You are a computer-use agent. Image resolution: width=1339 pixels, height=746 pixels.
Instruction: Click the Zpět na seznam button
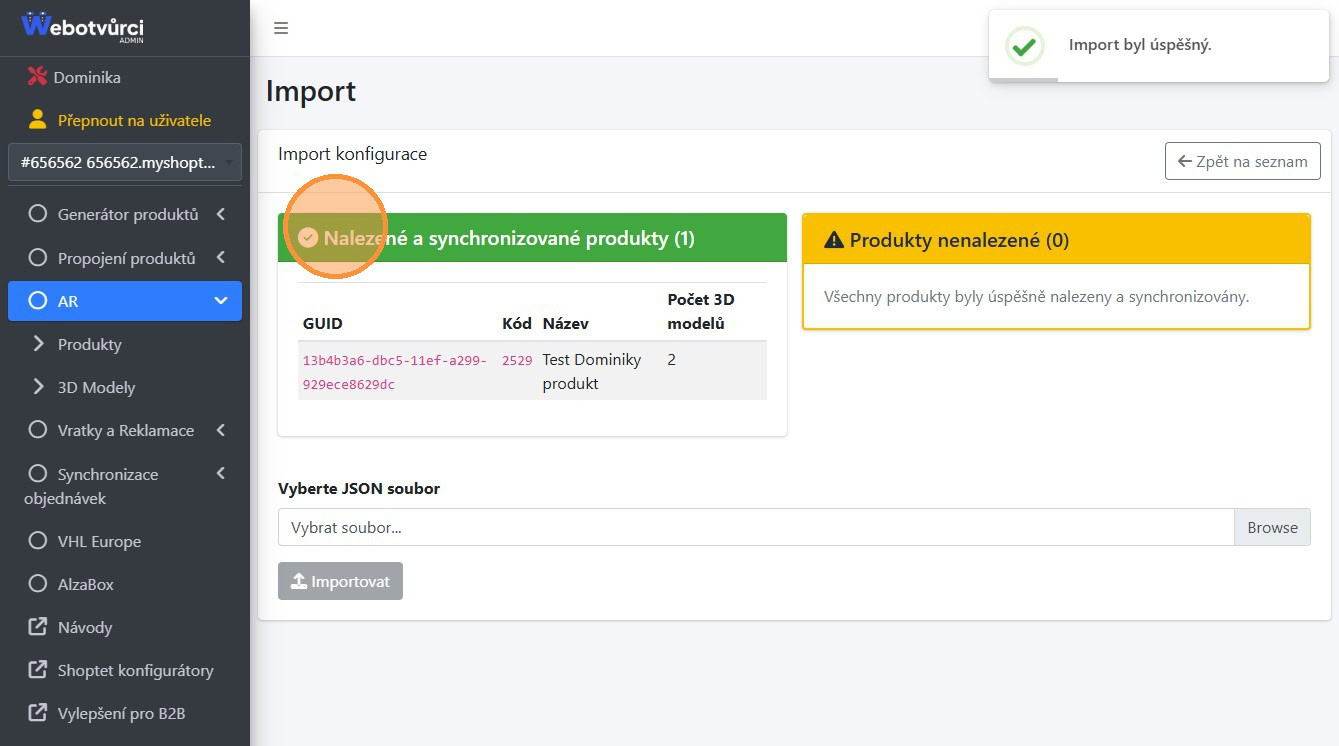tap(1242, 161)
